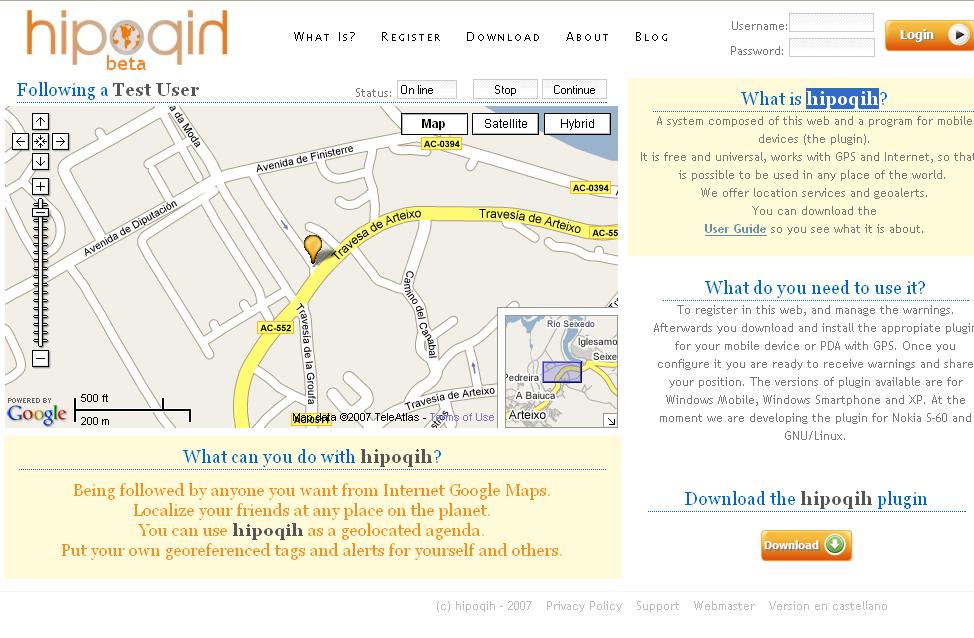Click the Arteixo label in overview map
This screenshot has height=638, width=974.
[527, 415]
